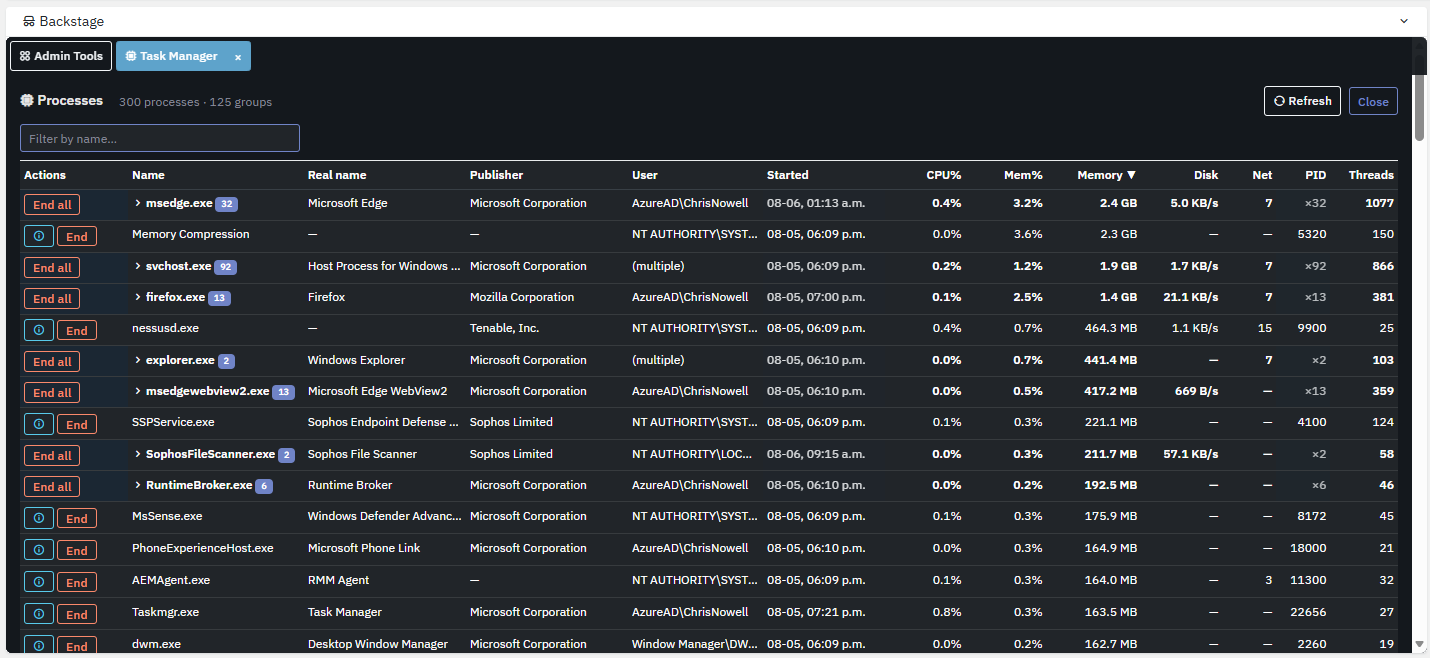End all RuntimeBroker.exe processes
1430x658 pixels.
tap(52, 487)
